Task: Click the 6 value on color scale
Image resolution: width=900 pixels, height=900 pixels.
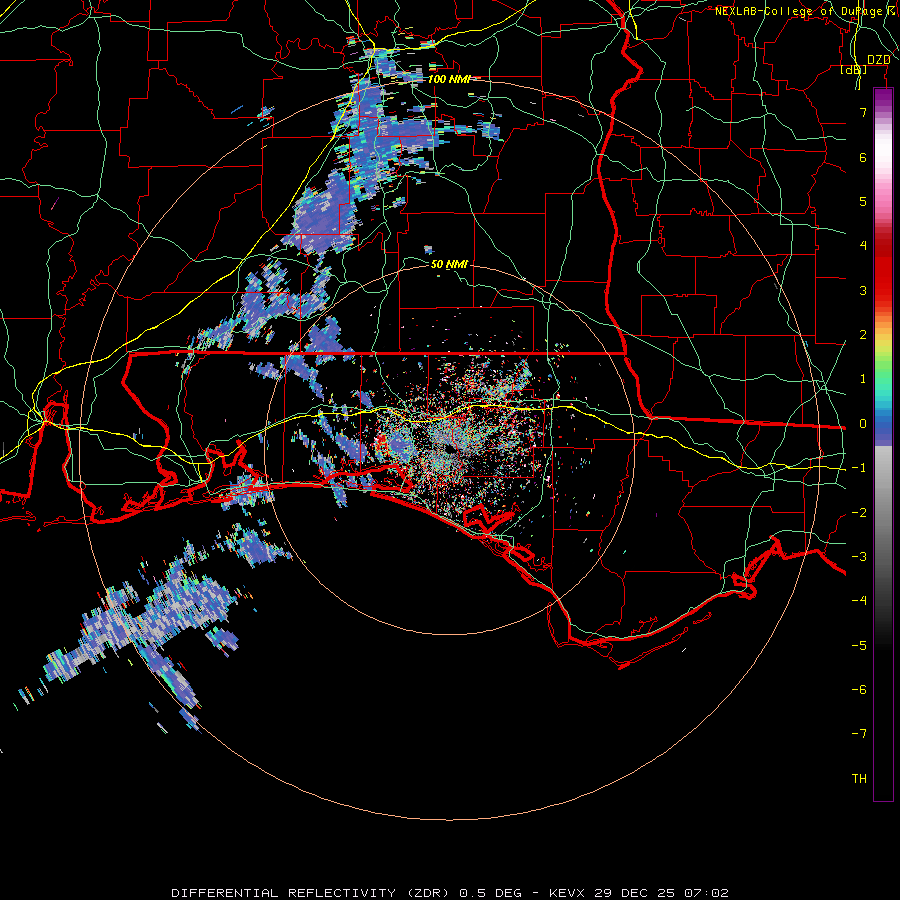Action: pos(863,157)
